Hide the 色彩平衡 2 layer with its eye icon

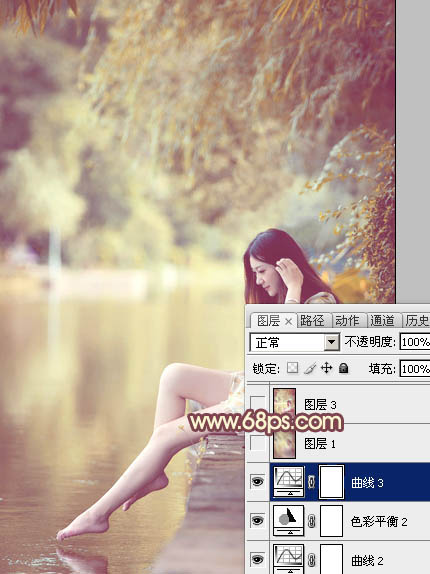[258, 520]
